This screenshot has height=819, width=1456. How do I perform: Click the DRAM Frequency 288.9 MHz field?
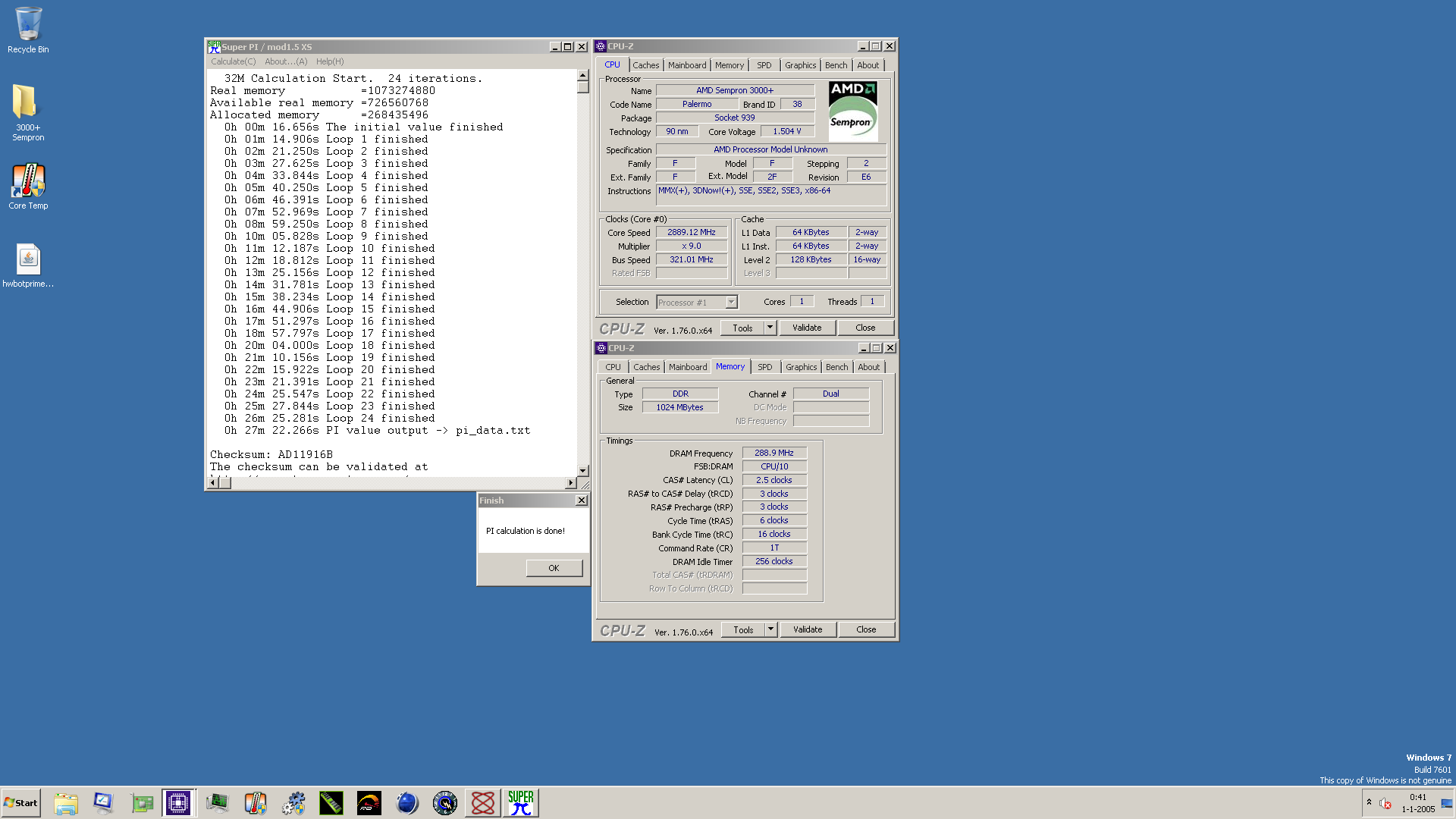click(774, 453)
